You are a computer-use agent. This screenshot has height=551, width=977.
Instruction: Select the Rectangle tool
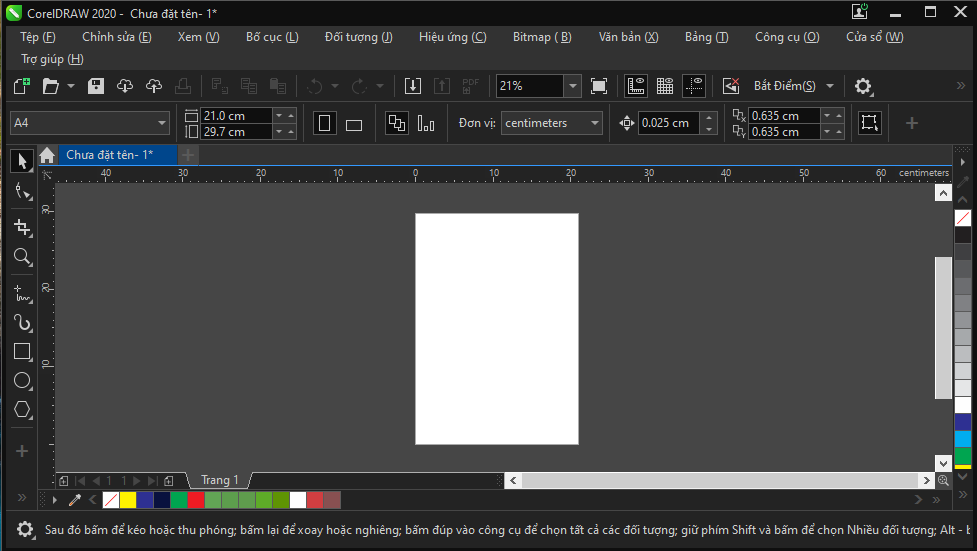coord(22,352)
